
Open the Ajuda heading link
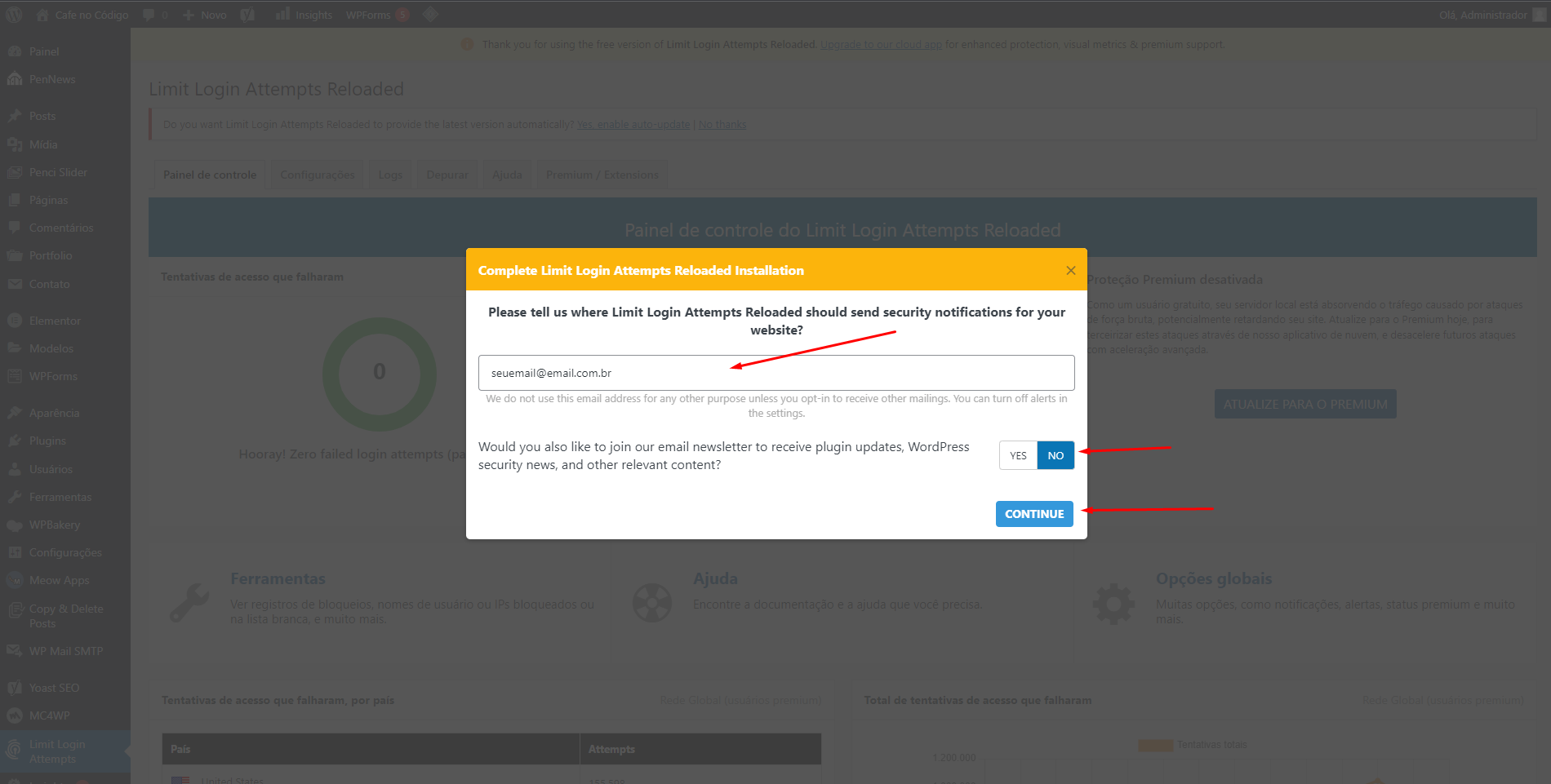715,578
